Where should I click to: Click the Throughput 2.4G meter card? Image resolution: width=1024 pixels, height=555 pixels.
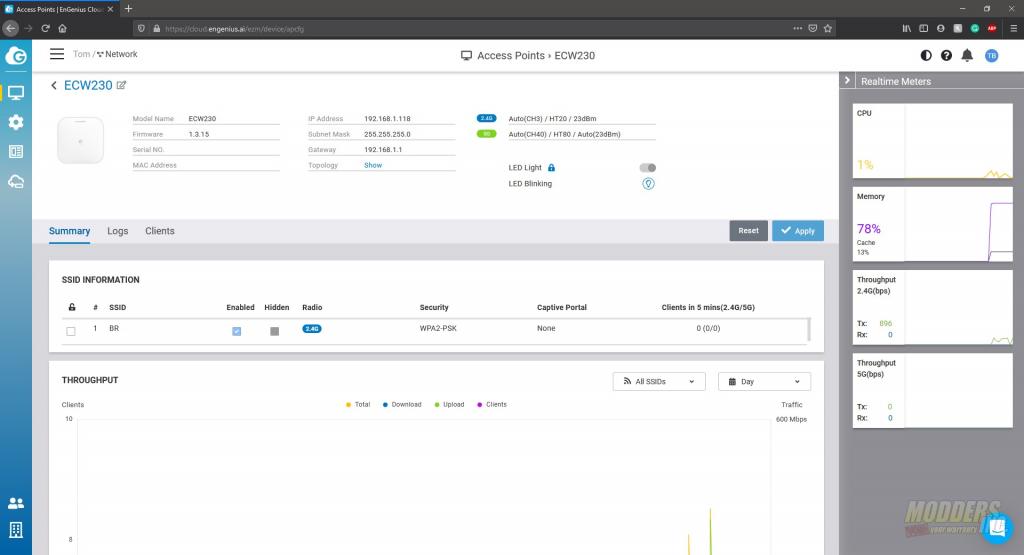click(933, 308)
